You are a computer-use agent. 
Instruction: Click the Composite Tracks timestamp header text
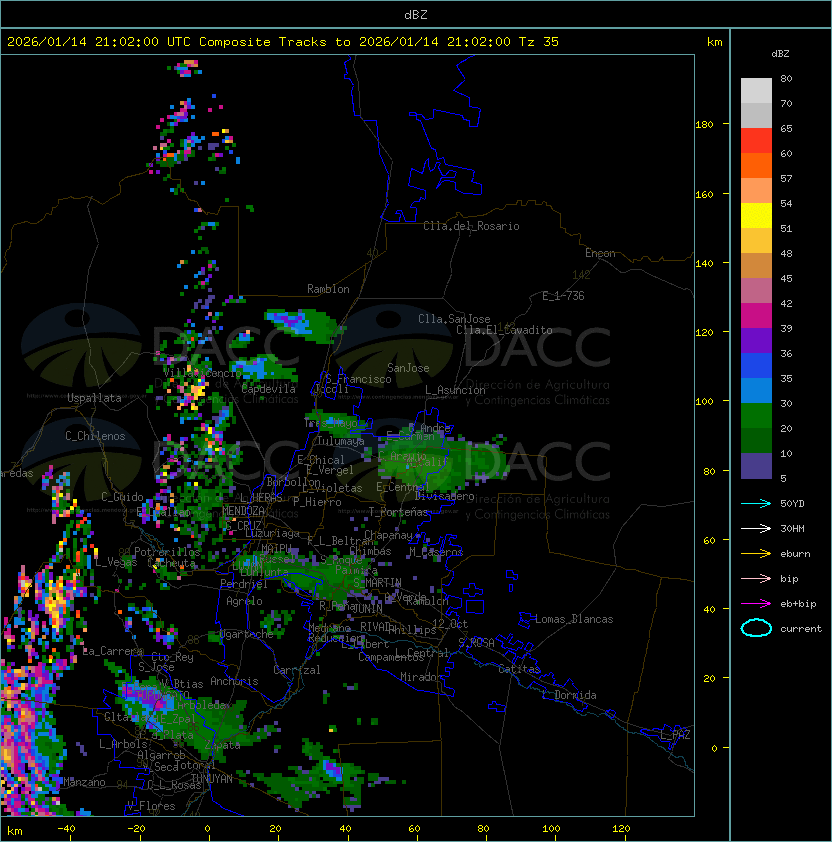pos(283,42)
